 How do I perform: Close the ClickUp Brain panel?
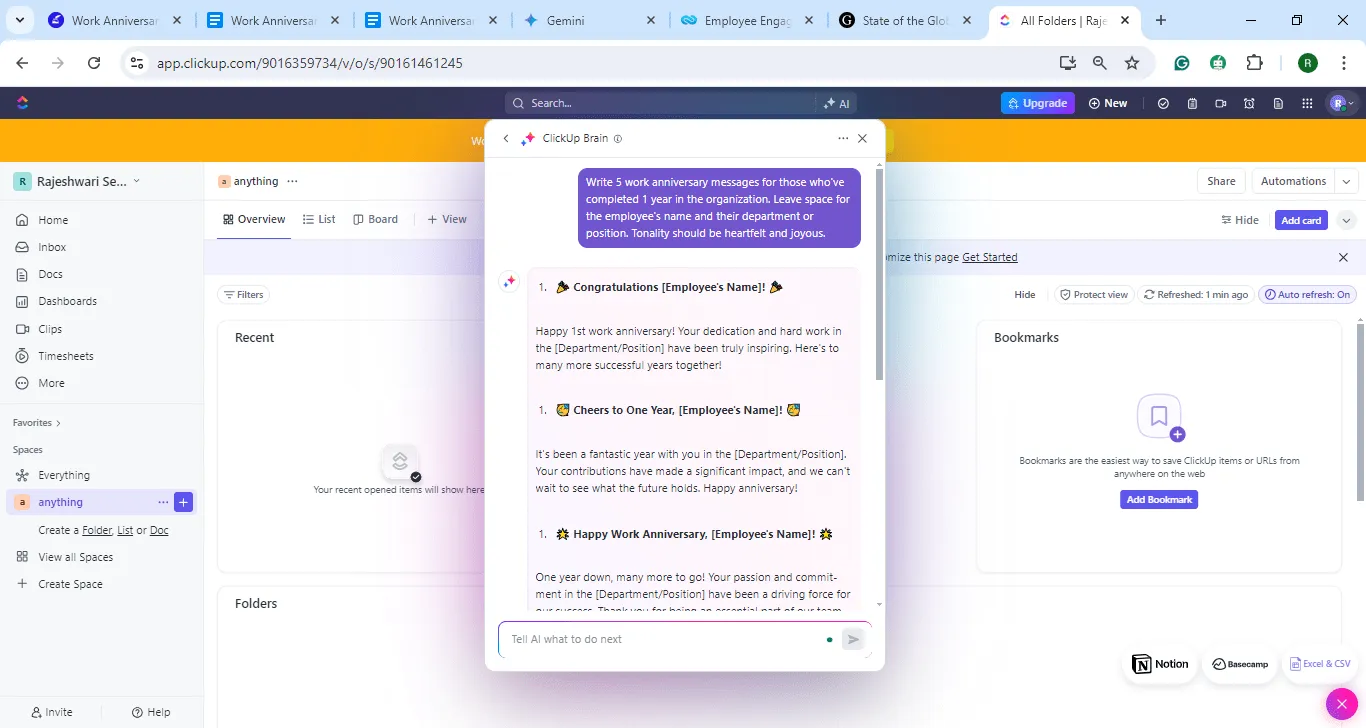(862, 139)
